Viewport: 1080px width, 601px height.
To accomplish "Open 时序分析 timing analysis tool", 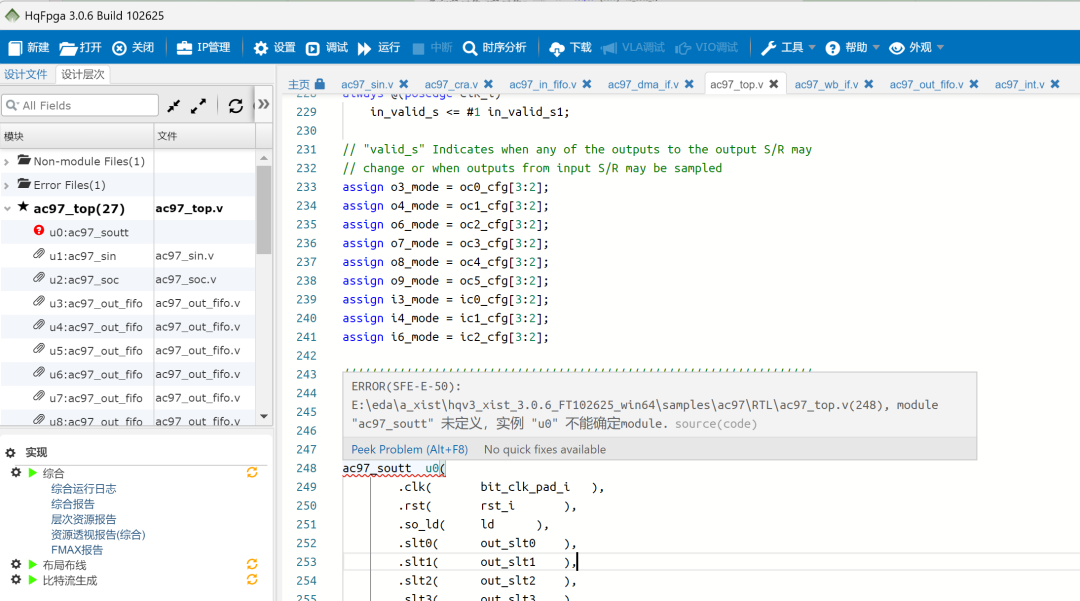I will coord(493,48).
